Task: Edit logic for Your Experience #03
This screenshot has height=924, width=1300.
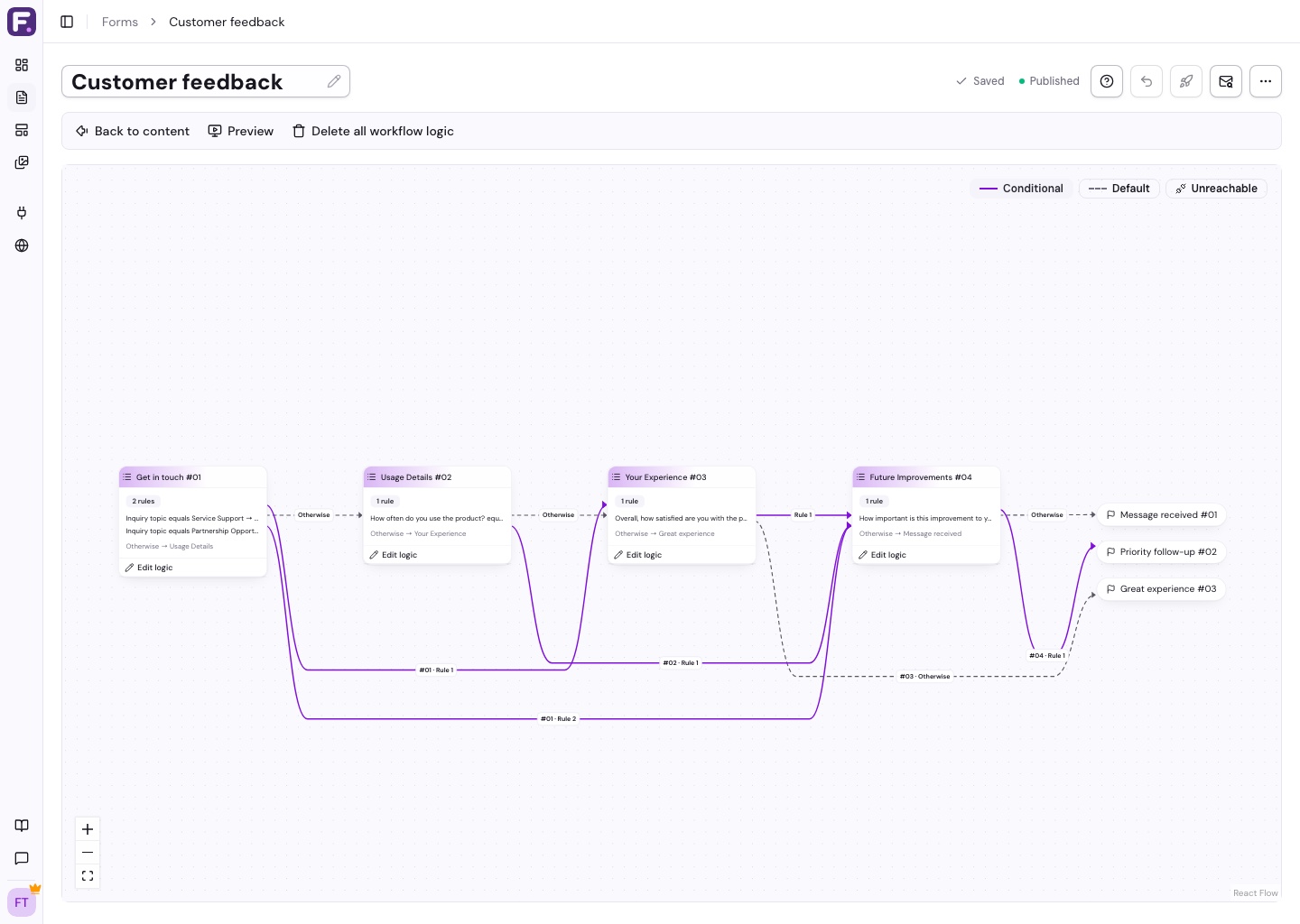Action: [x=638, y=555]
